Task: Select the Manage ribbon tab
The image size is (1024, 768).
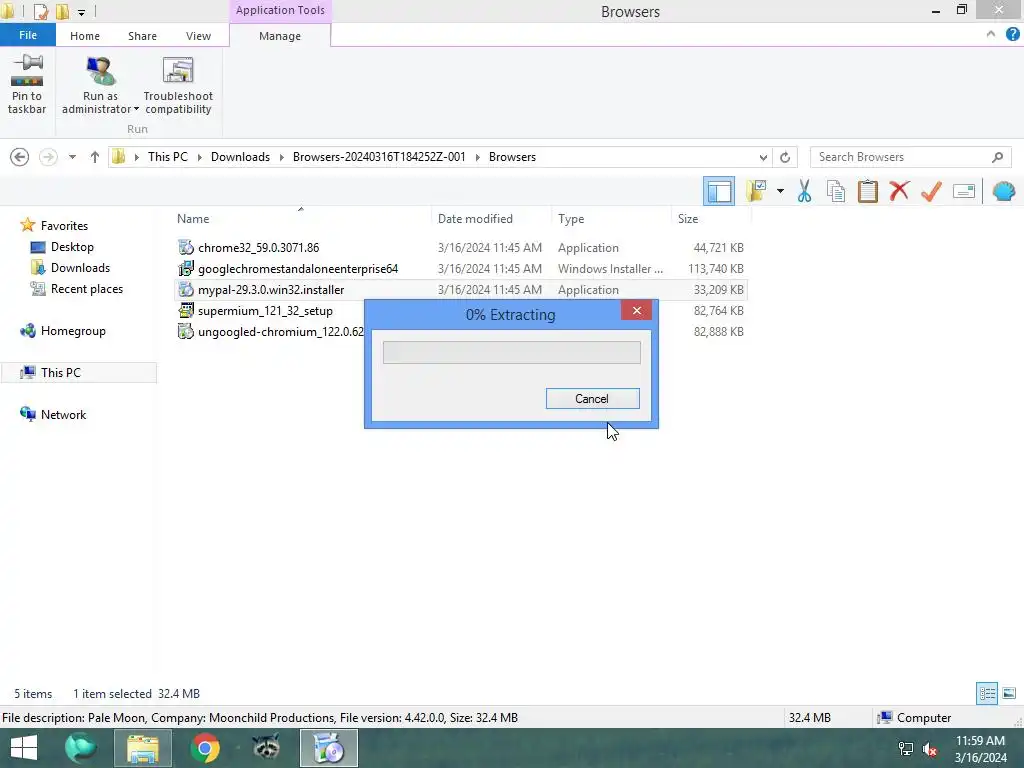Action: (x=280, y=36)
